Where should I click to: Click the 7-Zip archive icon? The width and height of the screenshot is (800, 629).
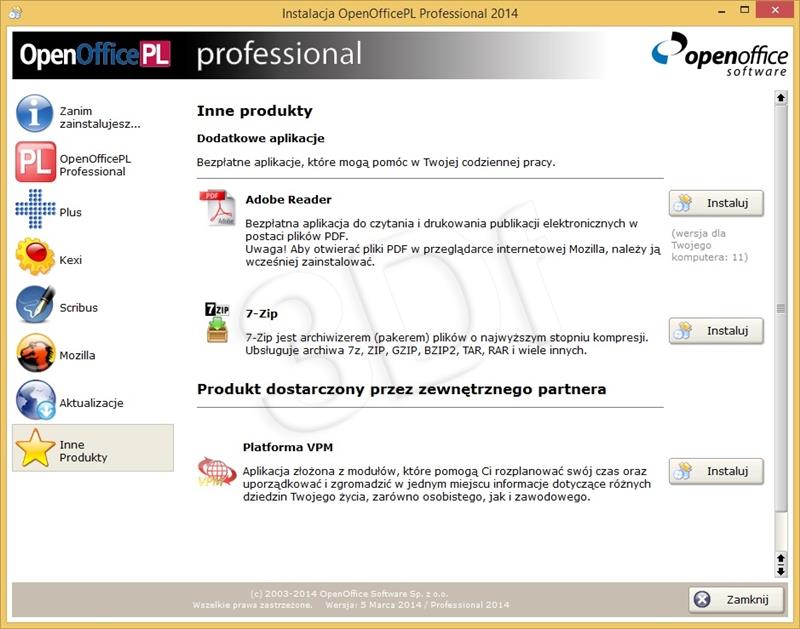point(217,322)
